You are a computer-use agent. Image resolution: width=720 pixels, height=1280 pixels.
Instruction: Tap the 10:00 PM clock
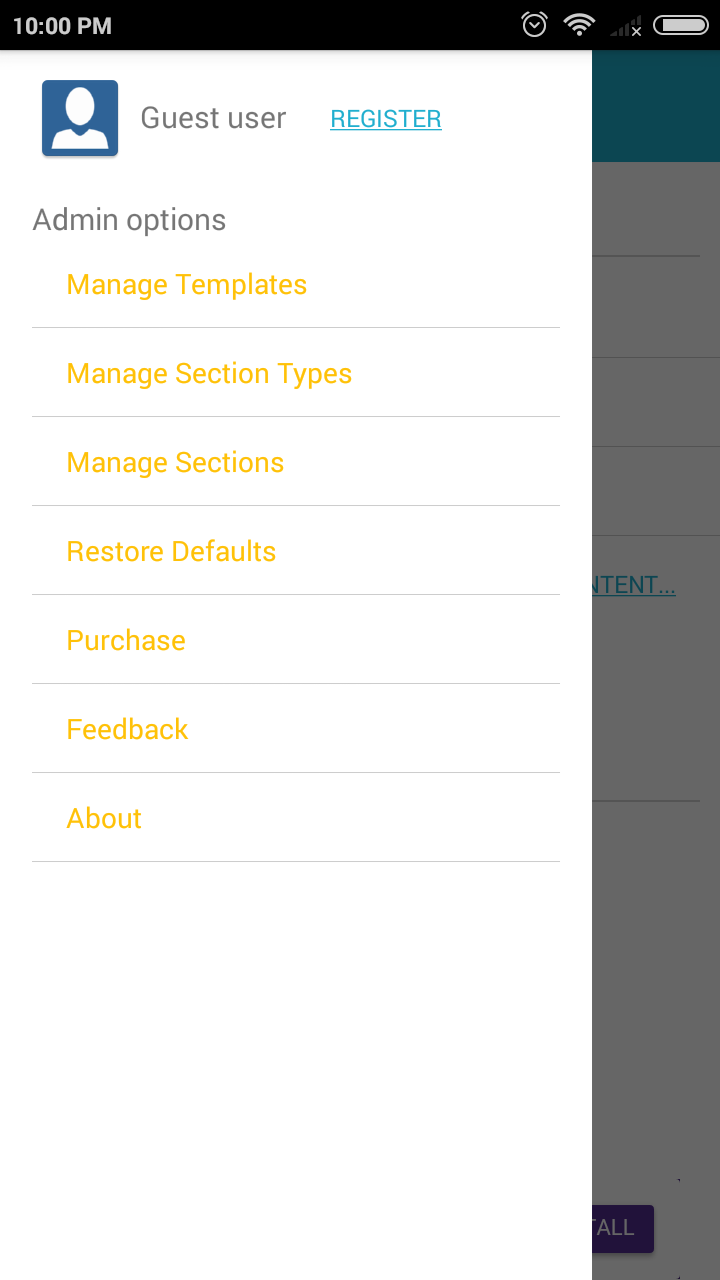[x=62, y=26]
